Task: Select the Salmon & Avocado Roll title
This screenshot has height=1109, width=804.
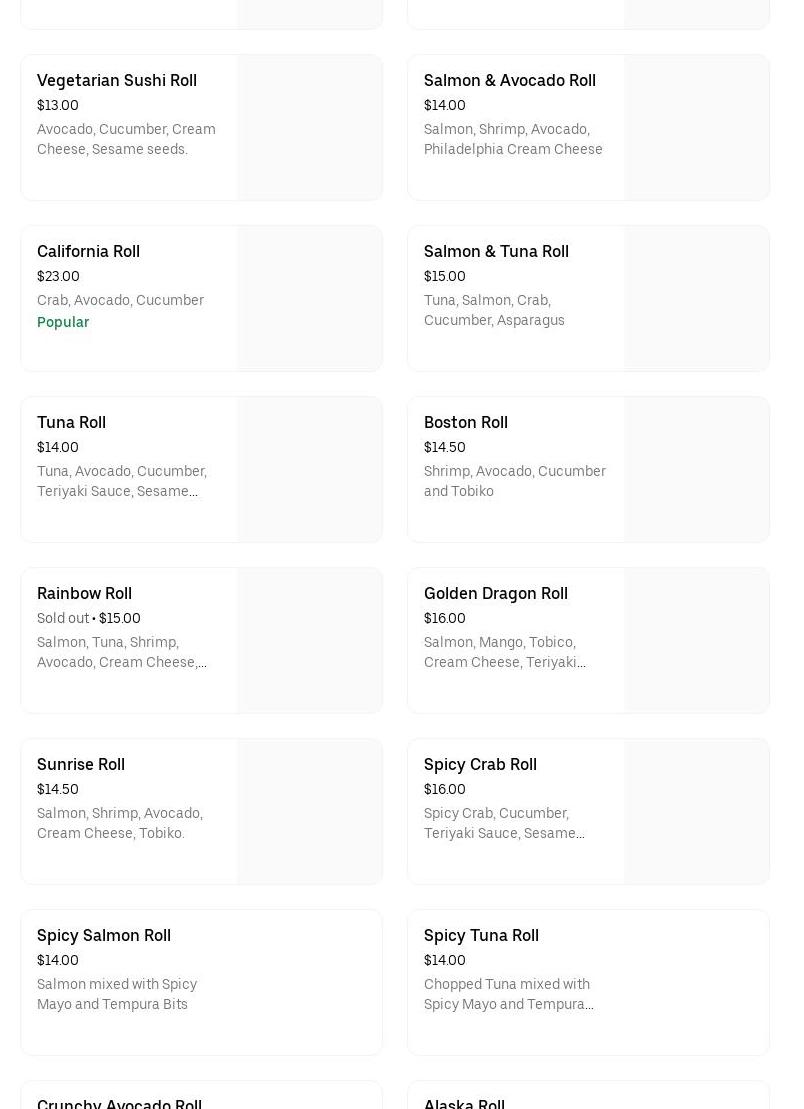Action: point(509,81)
